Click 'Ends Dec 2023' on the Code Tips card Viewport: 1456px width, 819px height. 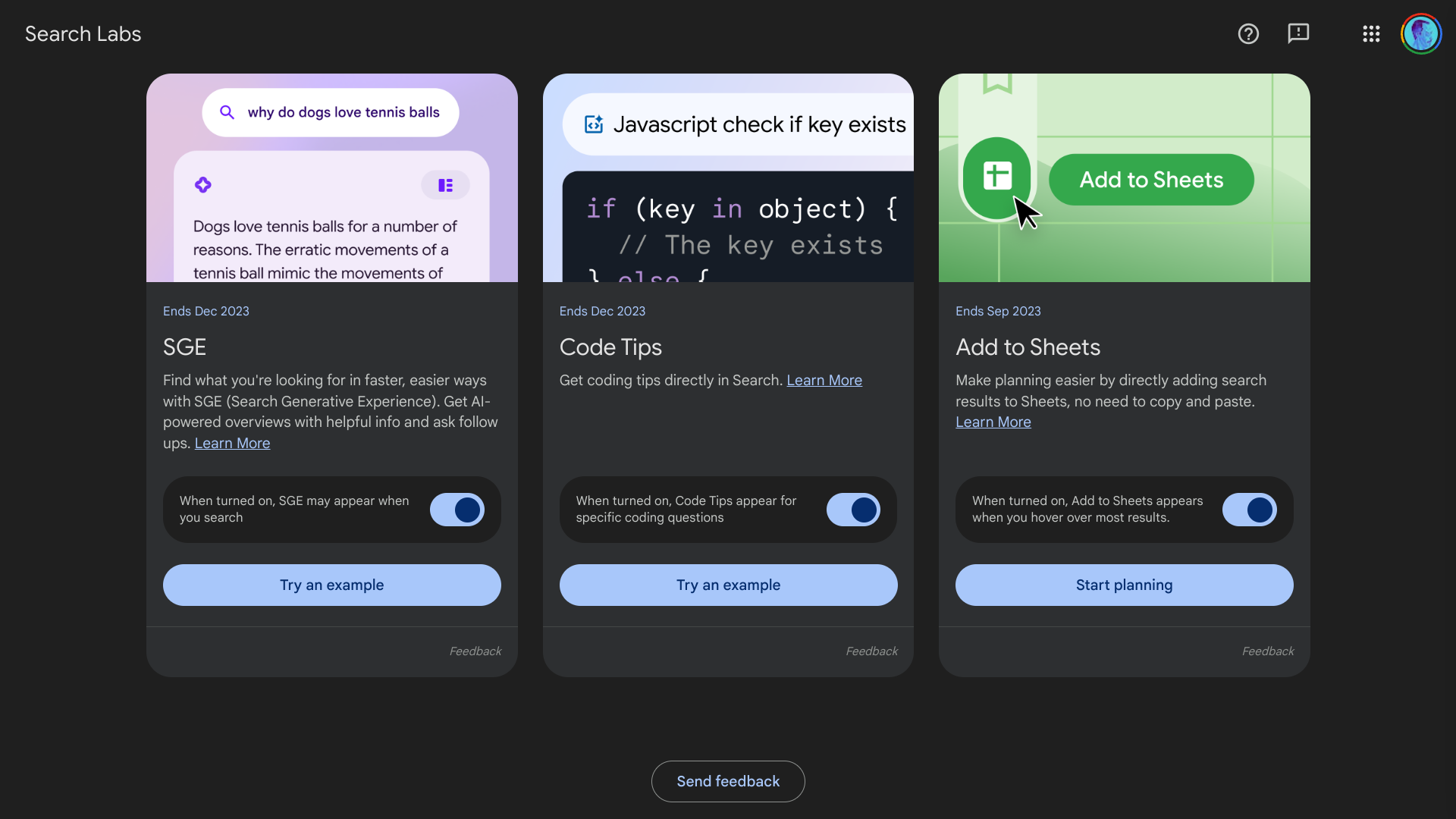[602, 311]
